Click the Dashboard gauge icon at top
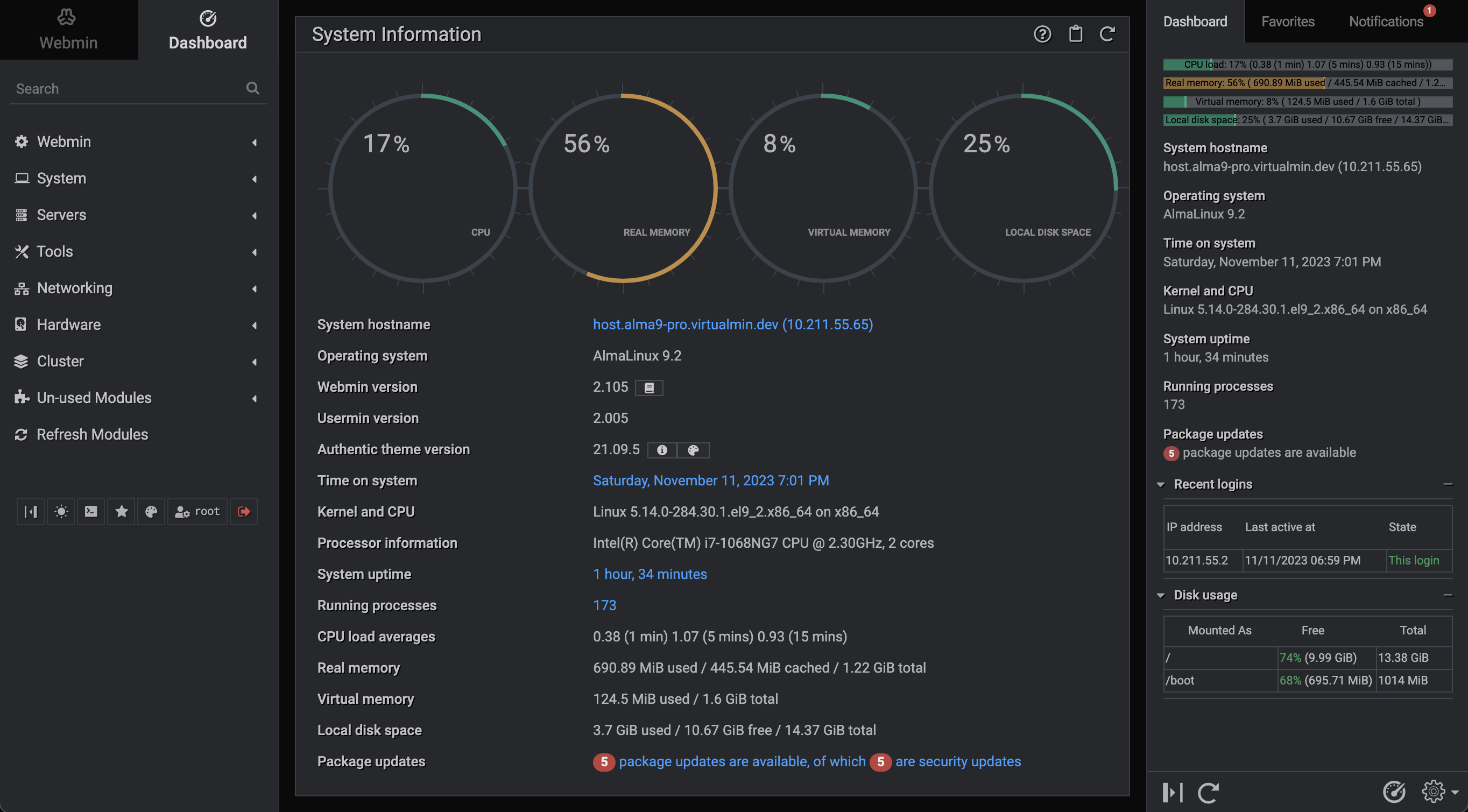The width and height of the screenshot is (1468, 812). [x=208, y=18]
